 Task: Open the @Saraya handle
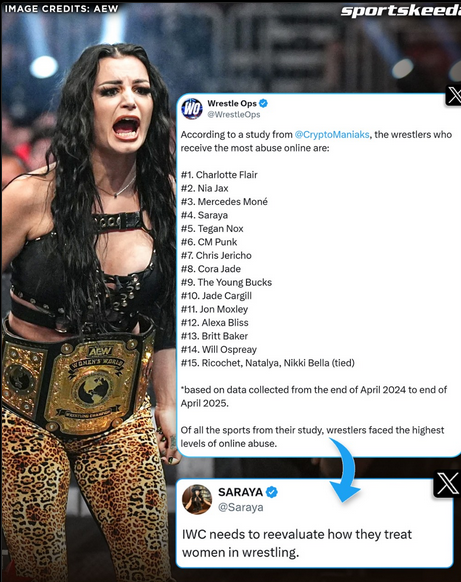(241, 507)
